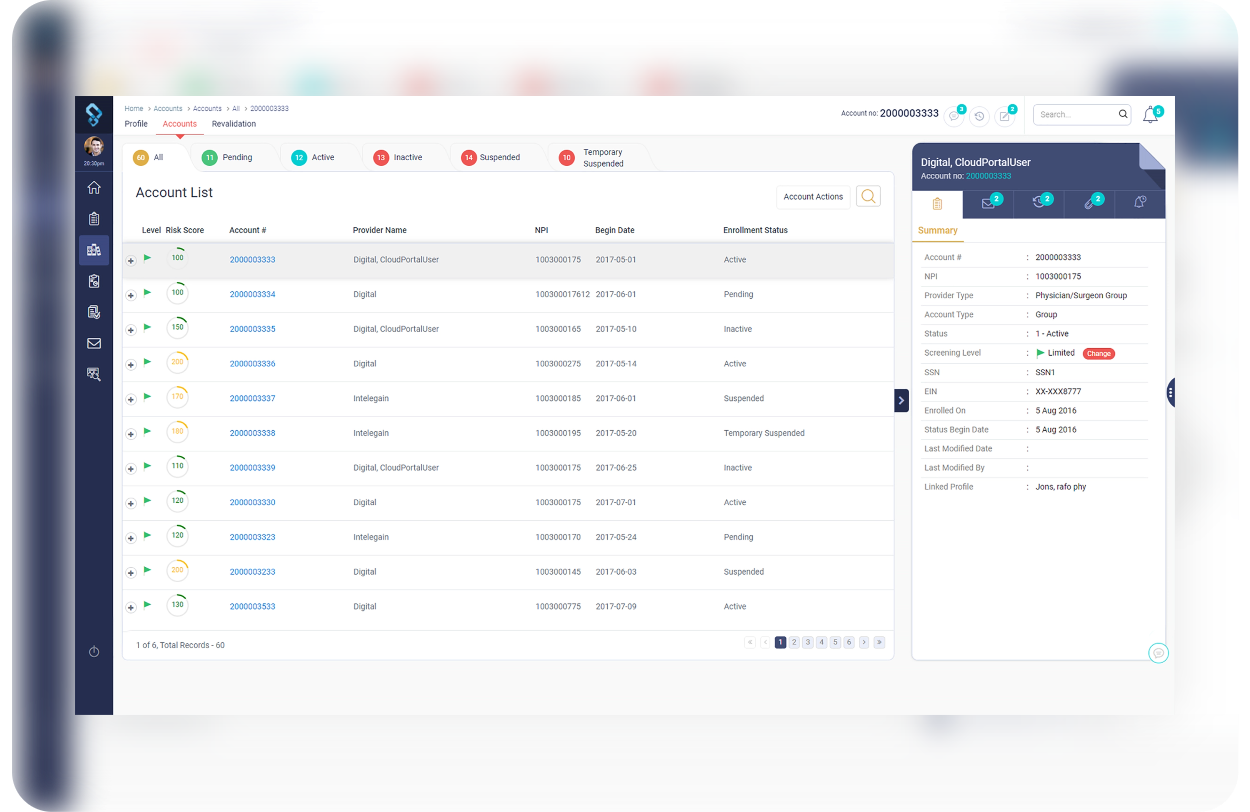Open the edit note icon in header
The width and height of the screenshot is (1250, 812).
(x=1005, y=116)
